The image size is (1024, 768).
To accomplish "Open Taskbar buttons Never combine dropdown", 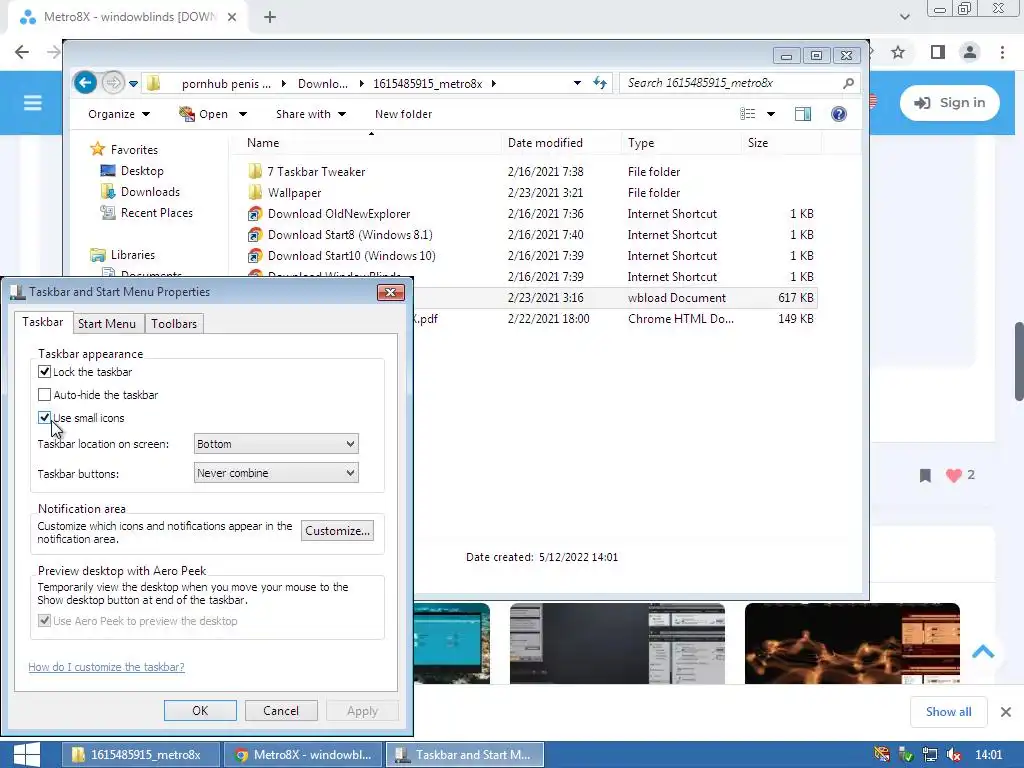I will tap(276, 473).
